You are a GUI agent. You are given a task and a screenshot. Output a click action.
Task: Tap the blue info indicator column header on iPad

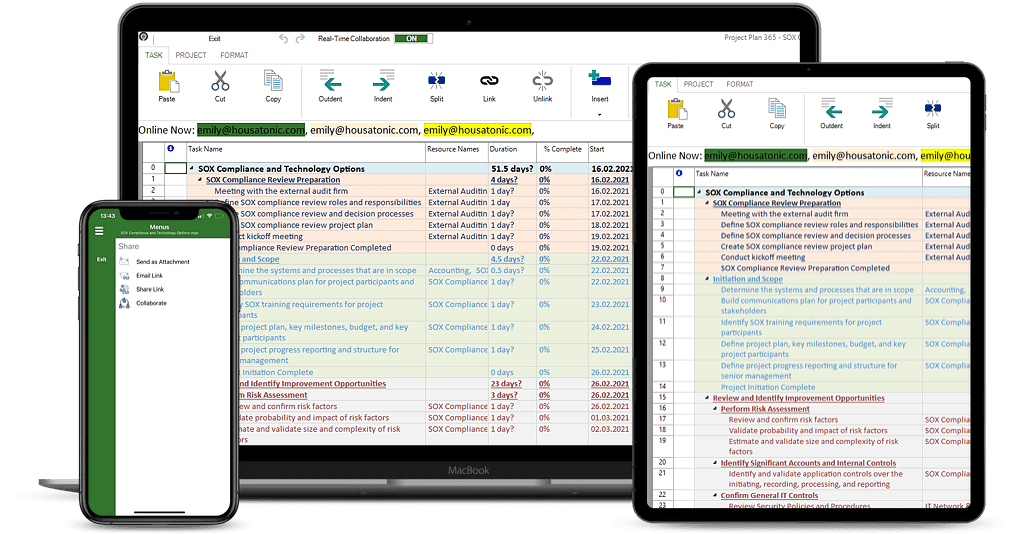[x=679, y=173]
